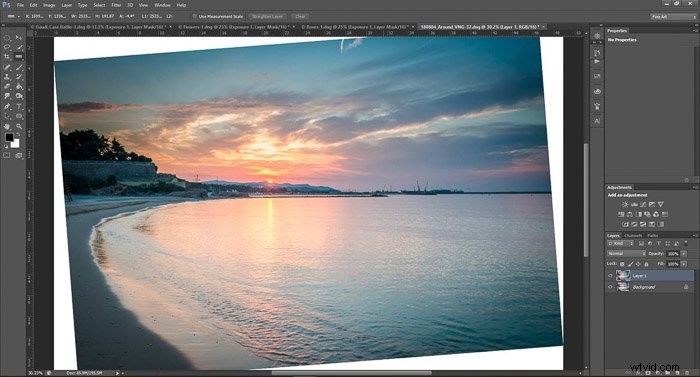Switch to the Paths tab

click(x=653, y=235)
